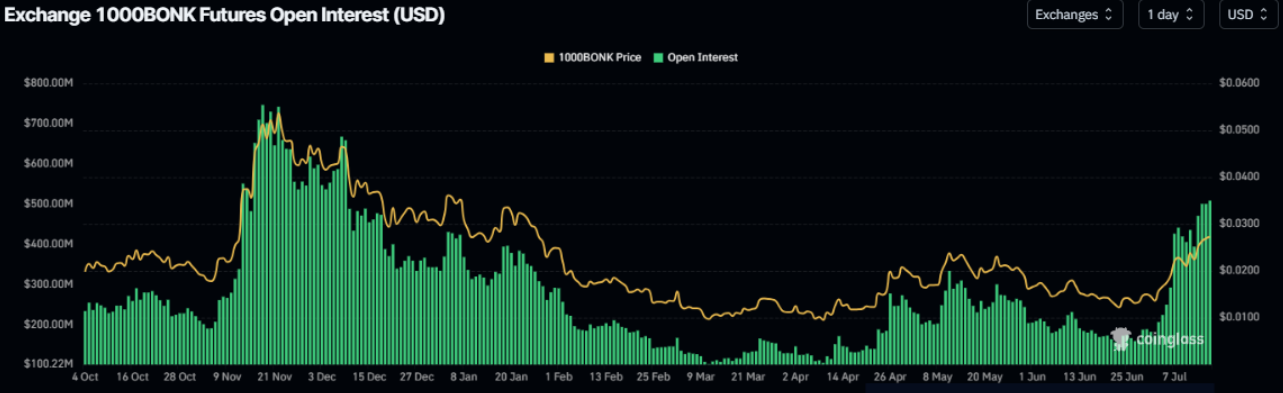
Task: Open the 1 day interval dropdown
Action: click(1171, 15)
